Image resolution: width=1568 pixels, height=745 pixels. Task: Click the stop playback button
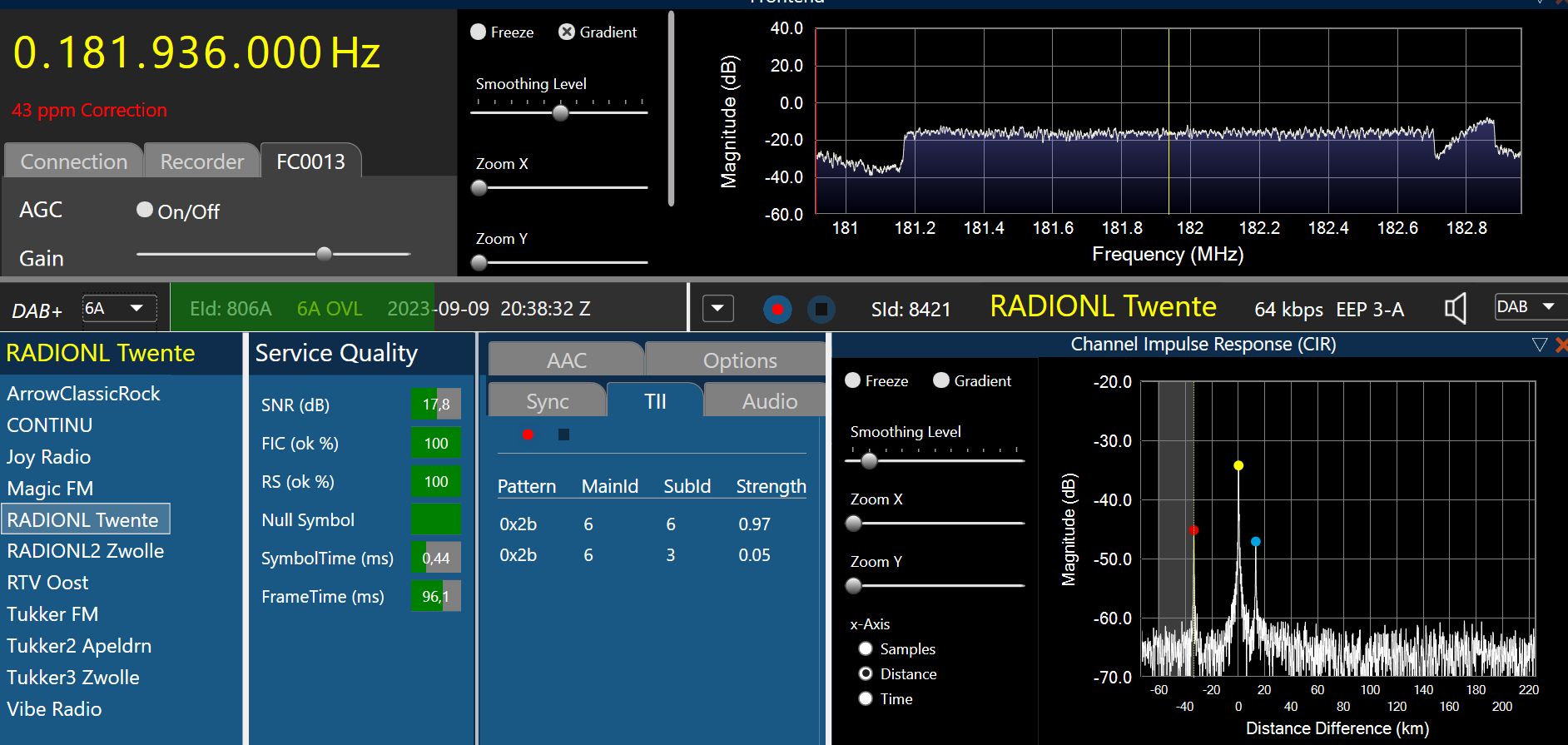click(821, 310)
